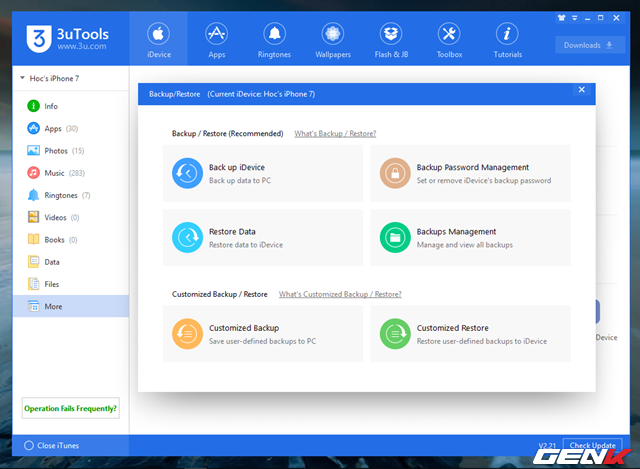640x469 pixels.
Task: Open the Apps store icon in top bar
Action: 216,33
